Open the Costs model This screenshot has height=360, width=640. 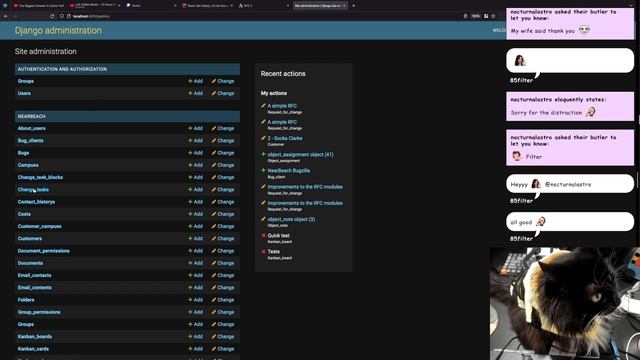[24, 214]
